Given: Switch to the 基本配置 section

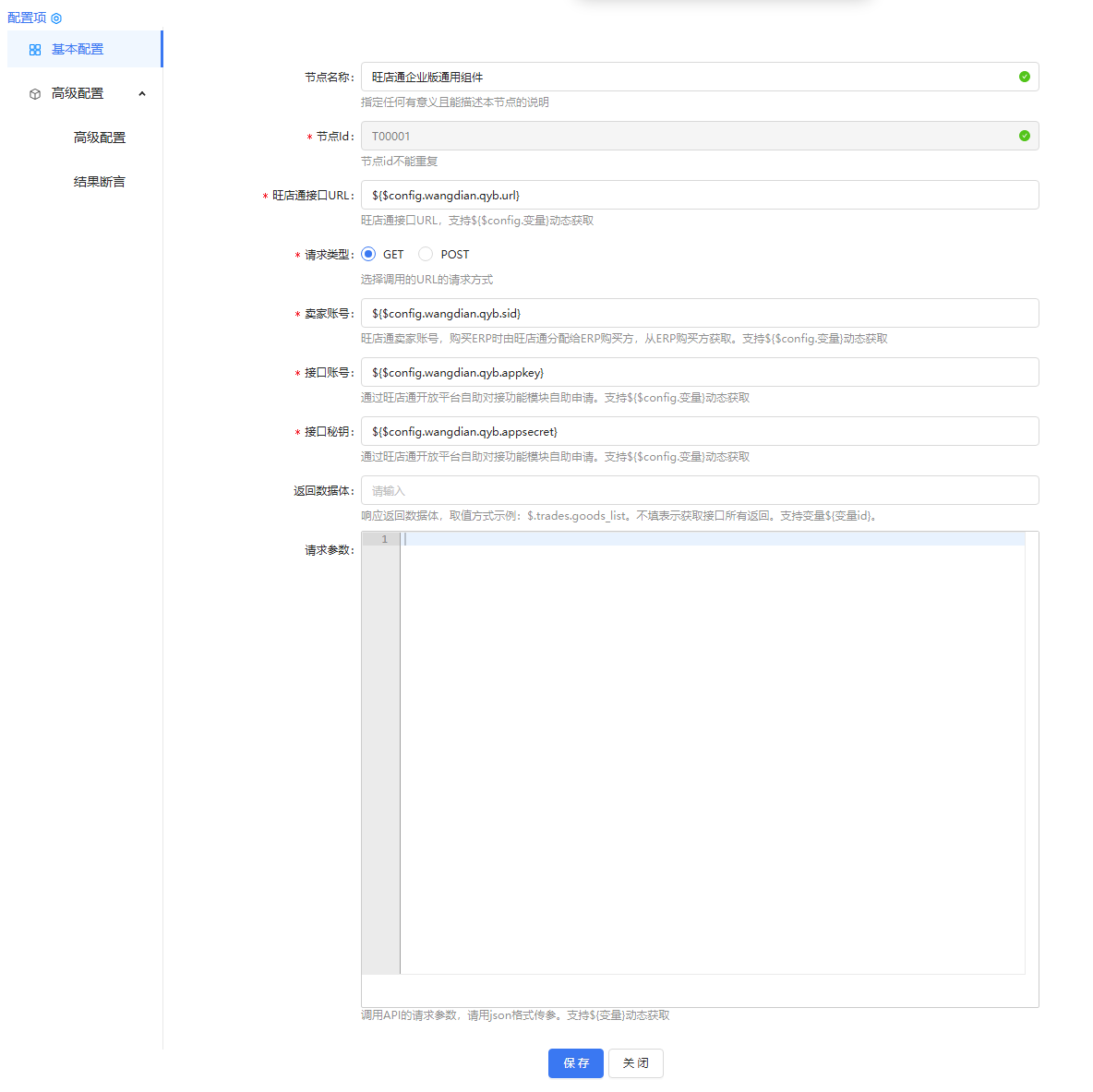Looking at the screenshot, I should tap(87, 49).
